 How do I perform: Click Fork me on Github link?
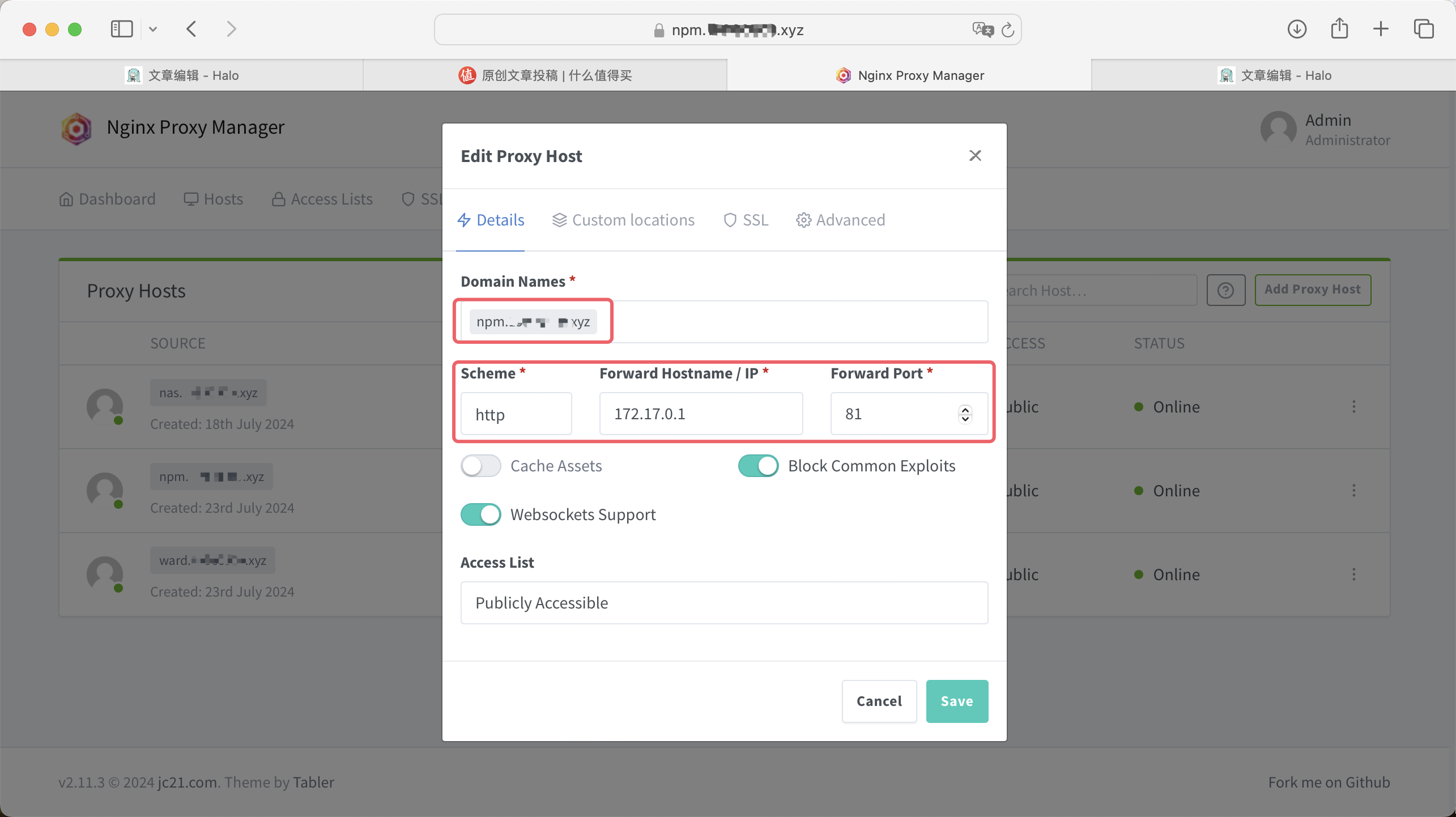pos(1329,782)
